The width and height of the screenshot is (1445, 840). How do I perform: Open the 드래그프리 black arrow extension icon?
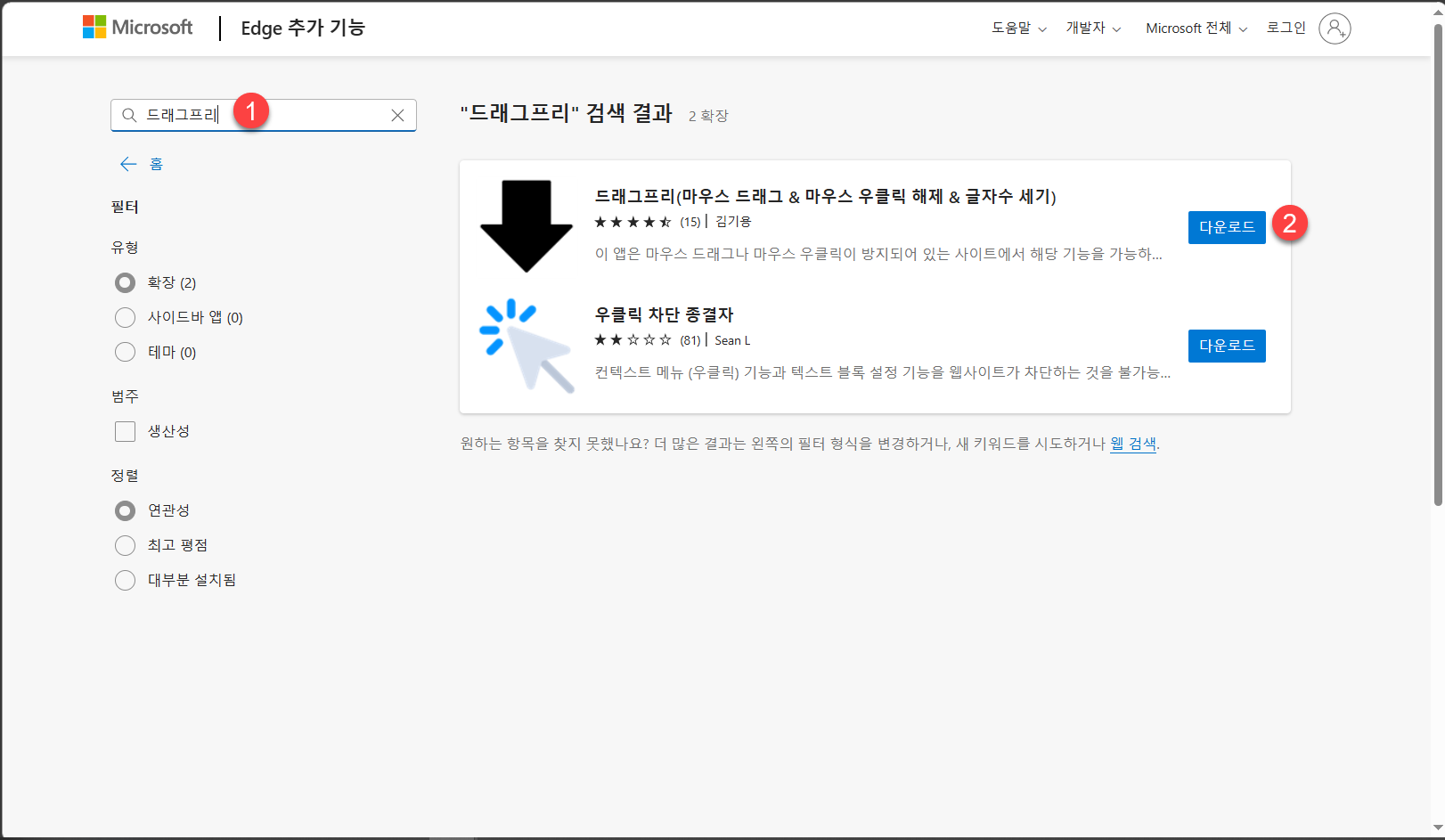point(527,226)
